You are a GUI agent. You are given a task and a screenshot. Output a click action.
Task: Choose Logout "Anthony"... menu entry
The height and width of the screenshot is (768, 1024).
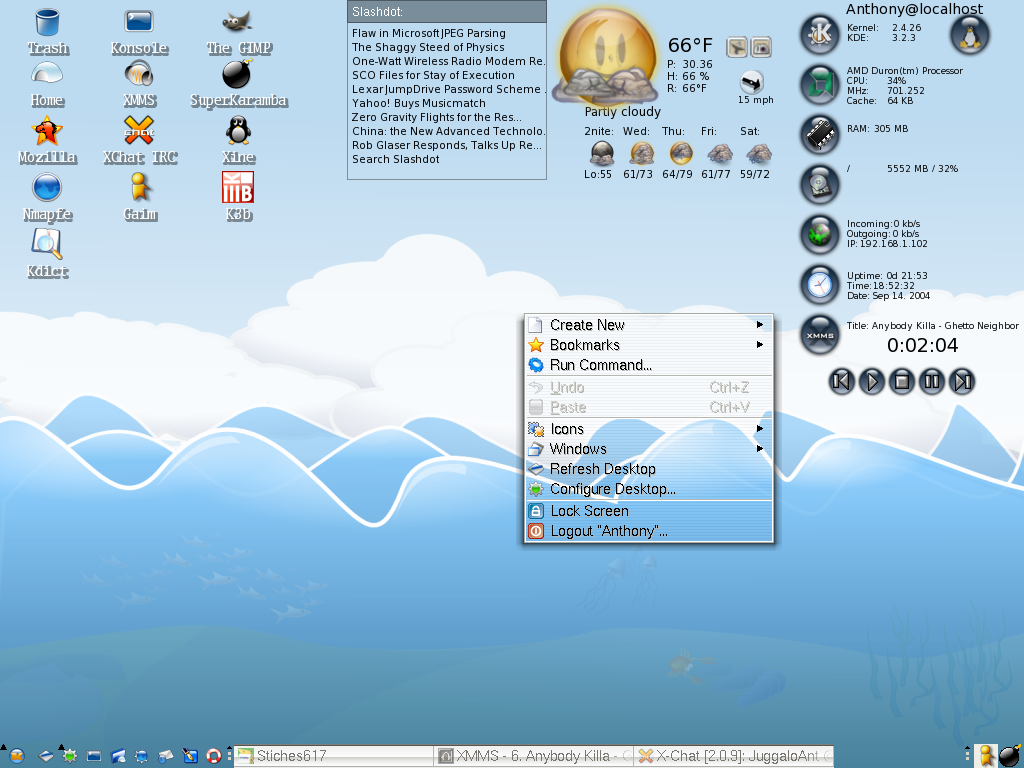click(x=648, y=531)
